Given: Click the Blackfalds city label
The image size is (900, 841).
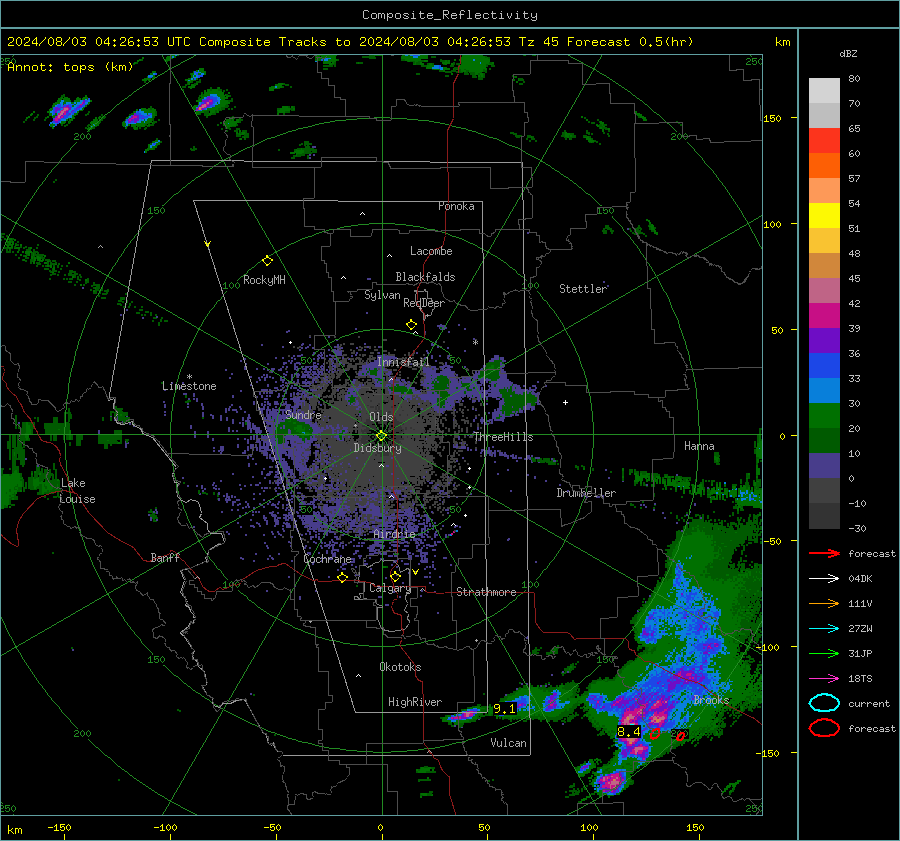Looking at the screenshot, I should tap(425, 277).
